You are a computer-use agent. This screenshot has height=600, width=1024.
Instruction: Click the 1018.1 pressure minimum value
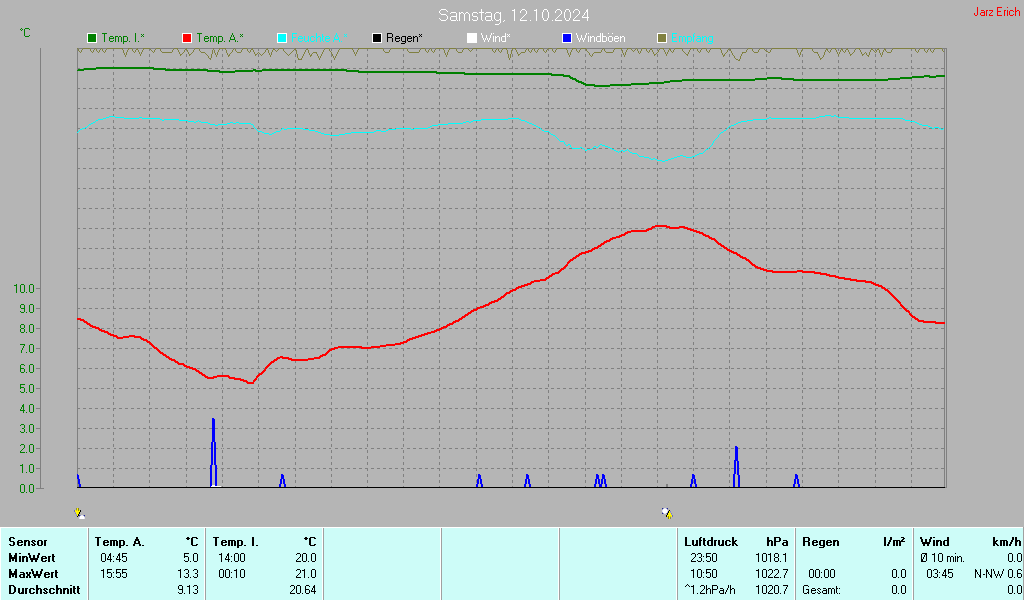[x=772, y=558]
